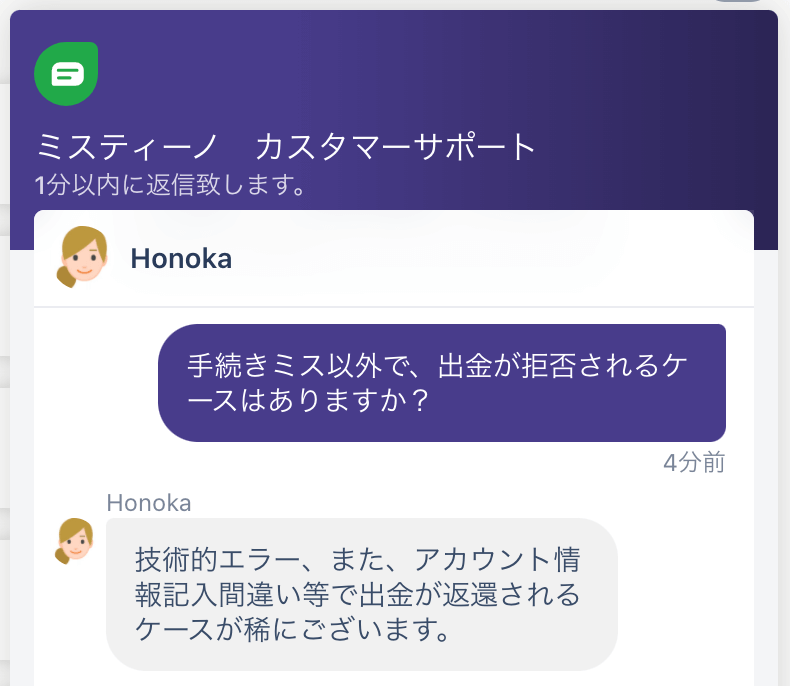Screen dimensions: 790x686
Task: Click the word 出金が拒否される in user message
Action: pos(548,366)
